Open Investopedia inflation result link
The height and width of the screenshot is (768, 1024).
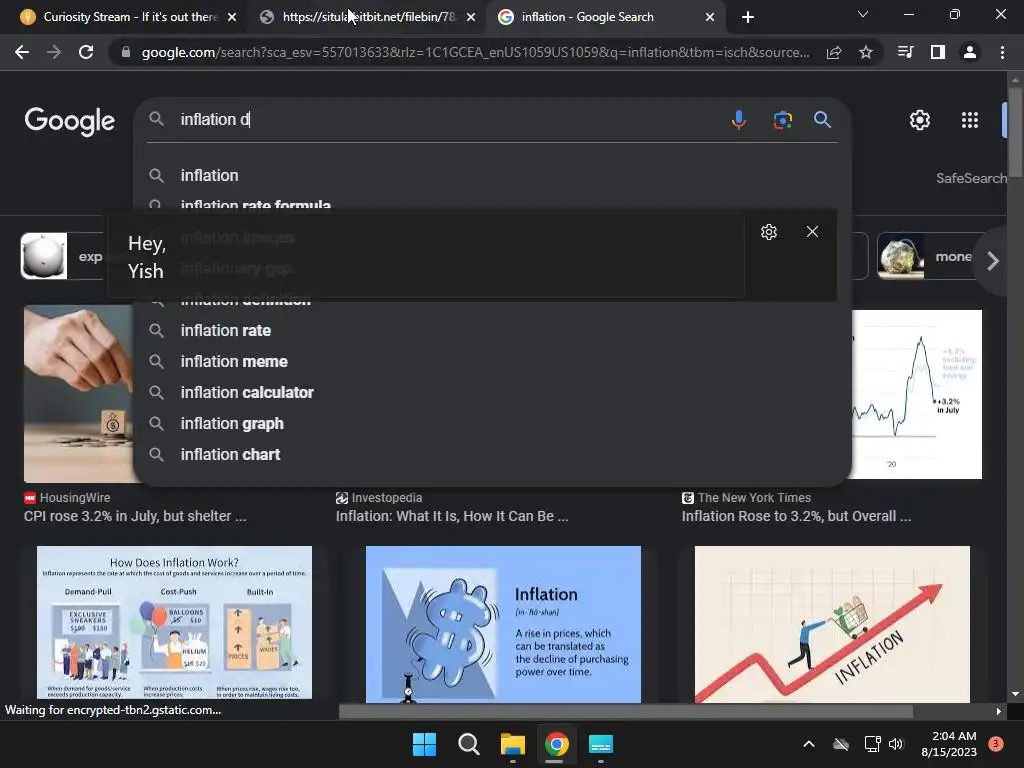pos(452,516)
